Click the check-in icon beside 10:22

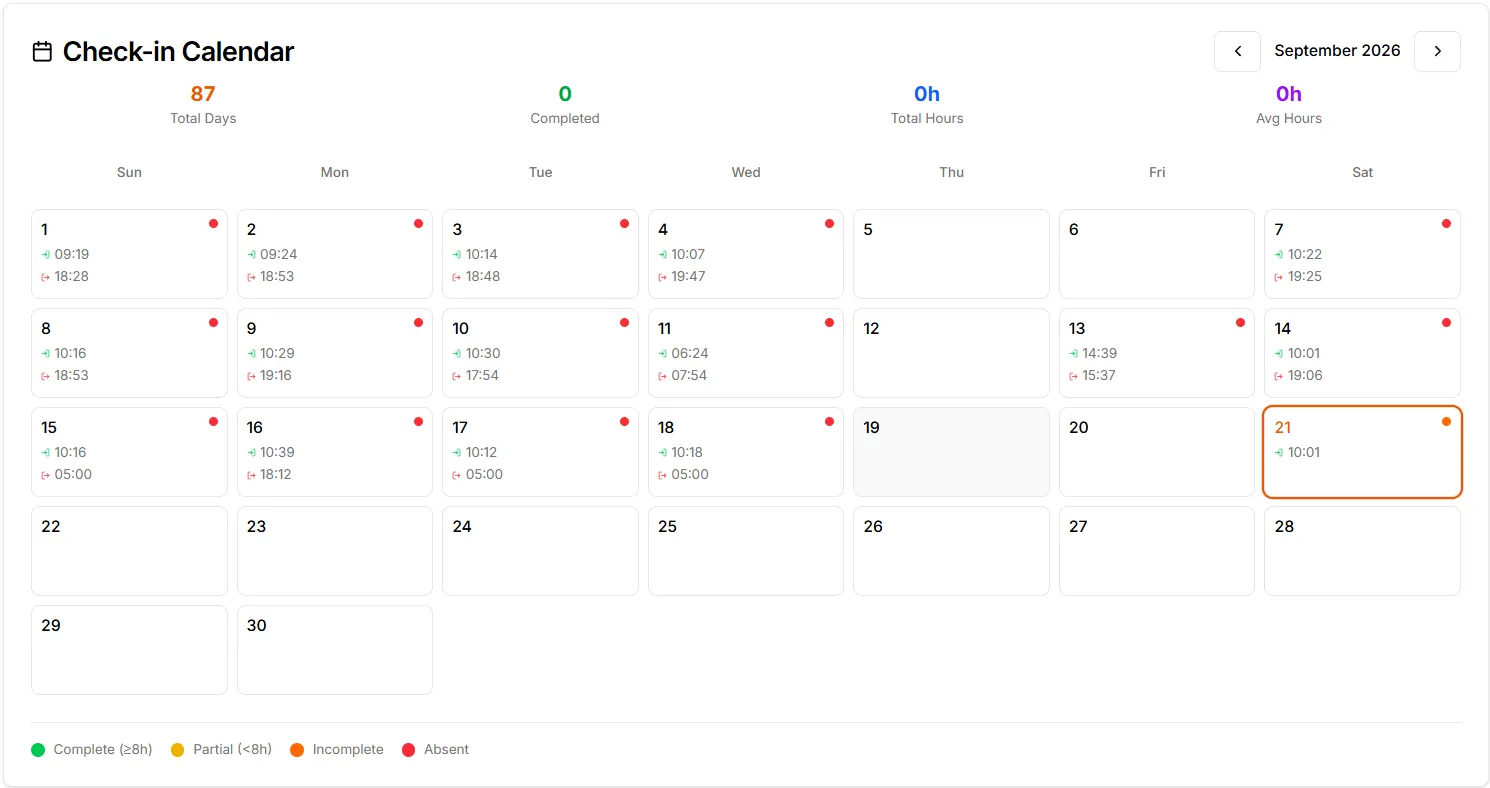[x=1279, y=255]
